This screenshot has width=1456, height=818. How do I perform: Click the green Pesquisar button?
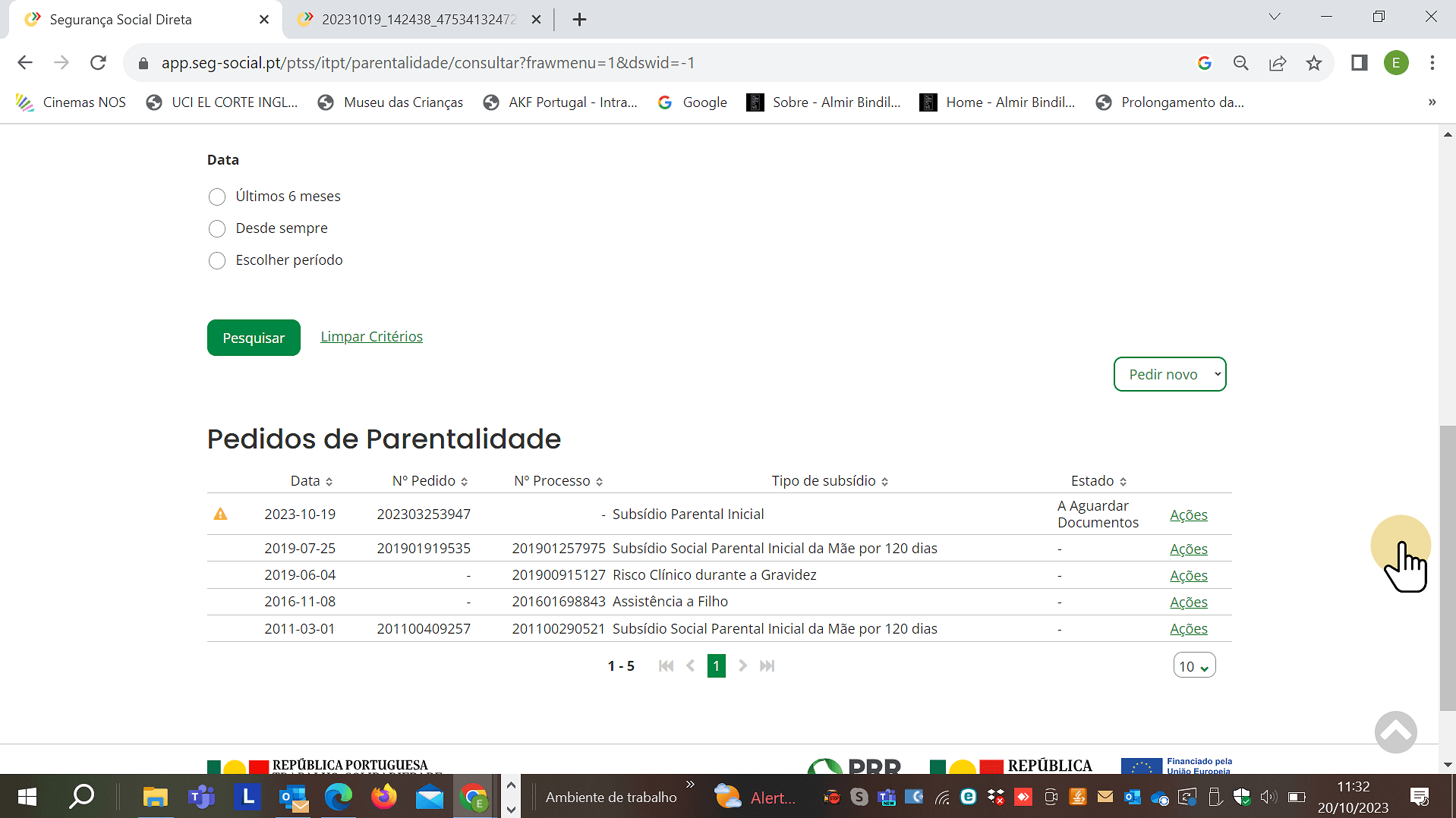point(254,338)
